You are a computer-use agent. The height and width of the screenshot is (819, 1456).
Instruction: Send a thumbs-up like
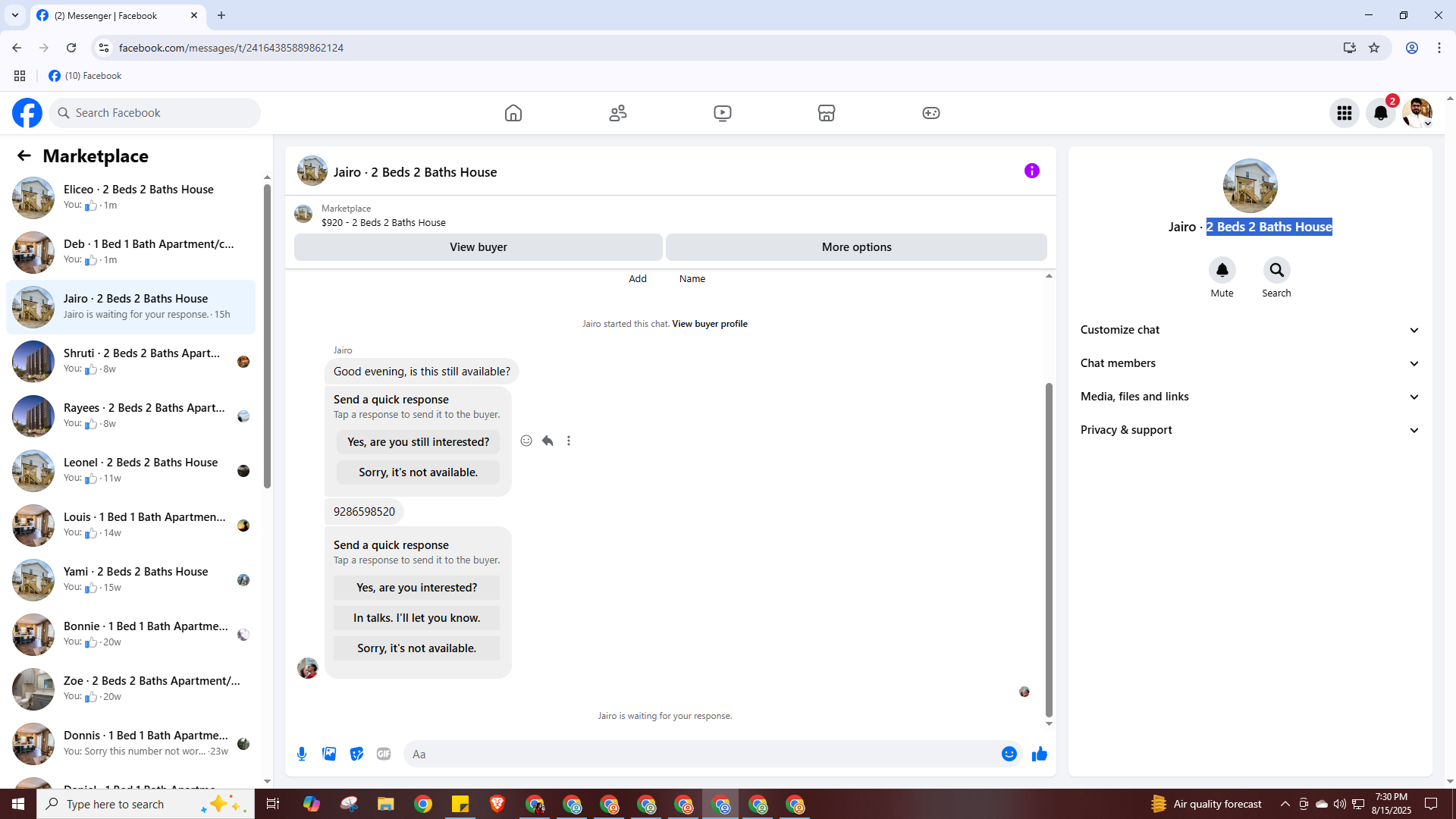point(1040,754)
